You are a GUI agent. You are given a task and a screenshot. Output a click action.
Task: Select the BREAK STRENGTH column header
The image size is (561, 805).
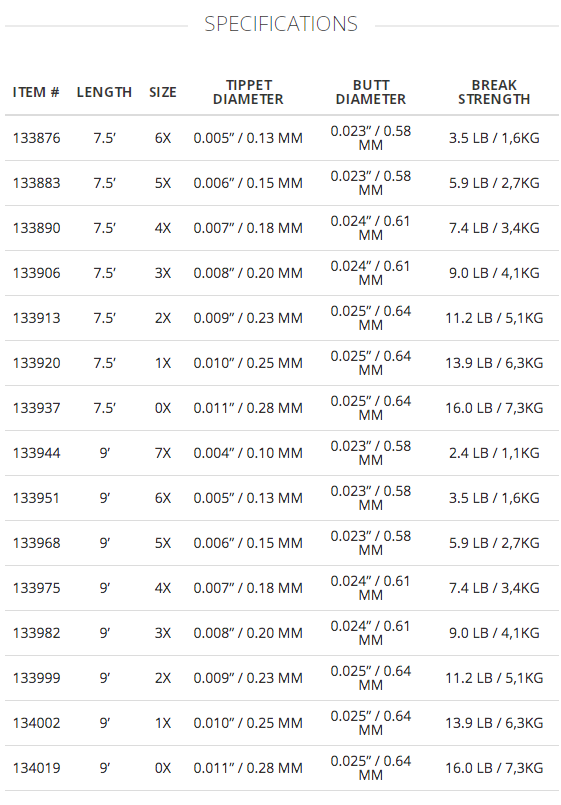click(494, 92)
